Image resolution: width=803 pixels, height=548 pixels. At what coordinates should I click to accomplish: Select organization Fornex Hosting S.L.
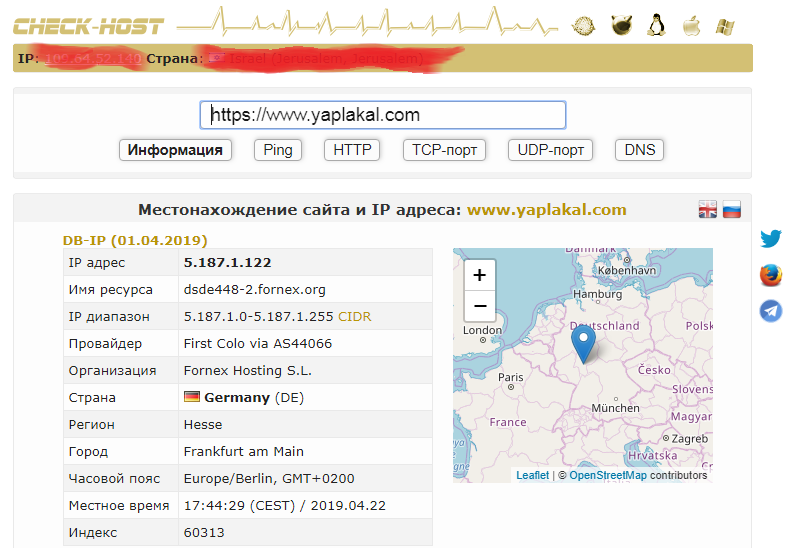pyautogui.click(x=247, y=371)
